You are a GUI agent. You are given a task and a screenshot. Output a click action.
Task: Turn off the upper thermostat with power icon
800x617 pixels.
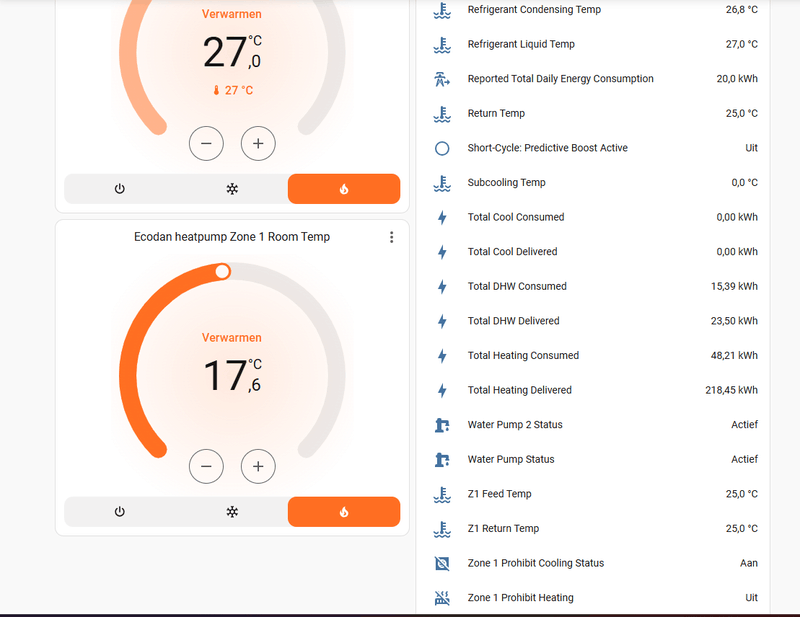point(119,189)
